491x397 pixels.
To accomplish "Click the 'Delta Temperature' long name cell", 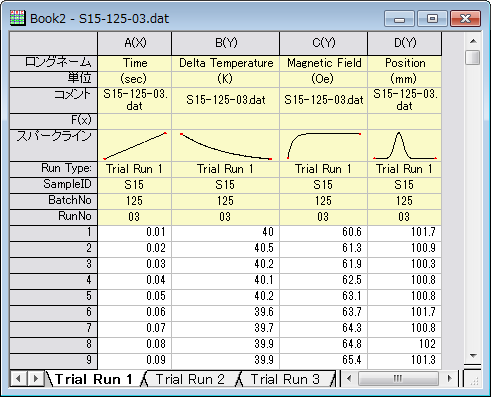I will (226, 63).
